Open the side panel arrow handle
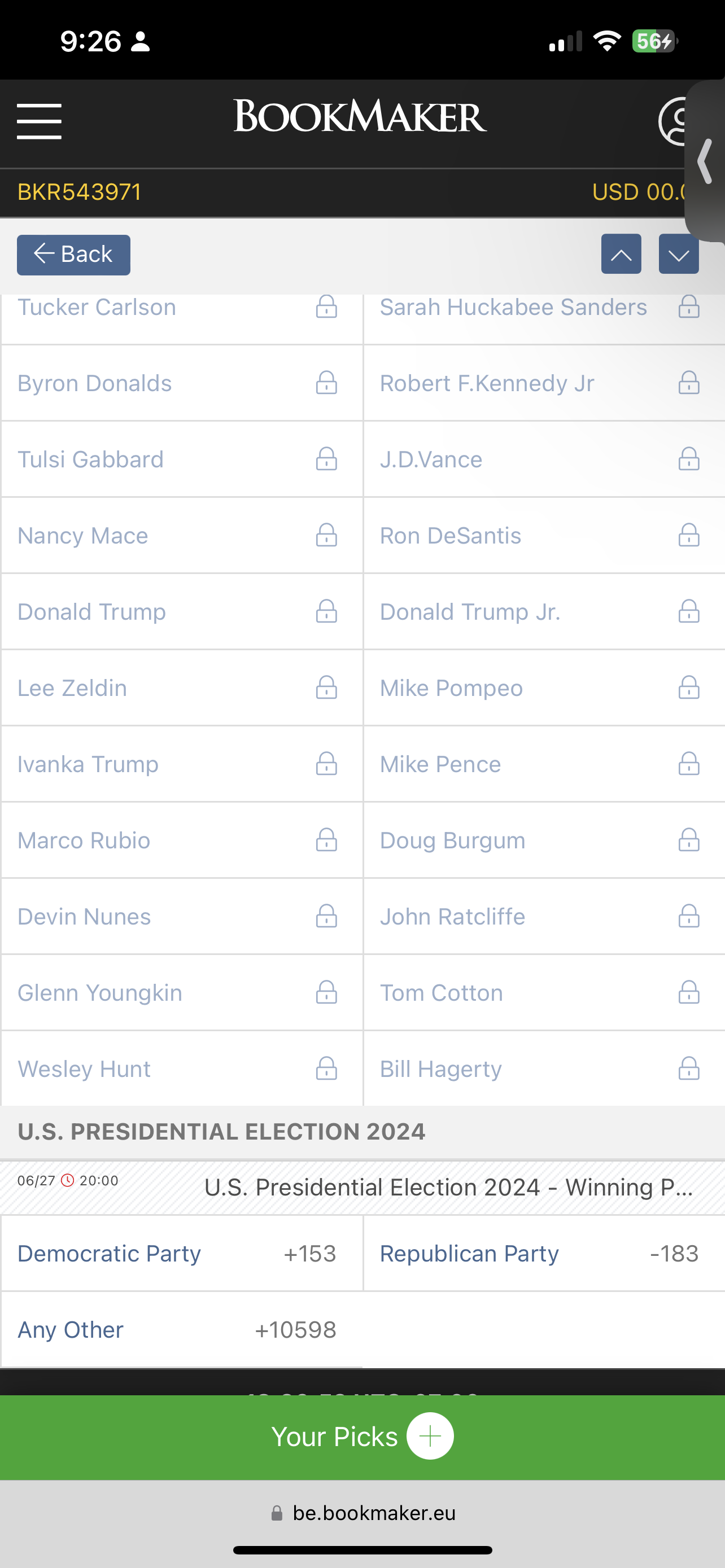Image resolution: width=725 pixels, height=1568 pixels. click(705, 161)
